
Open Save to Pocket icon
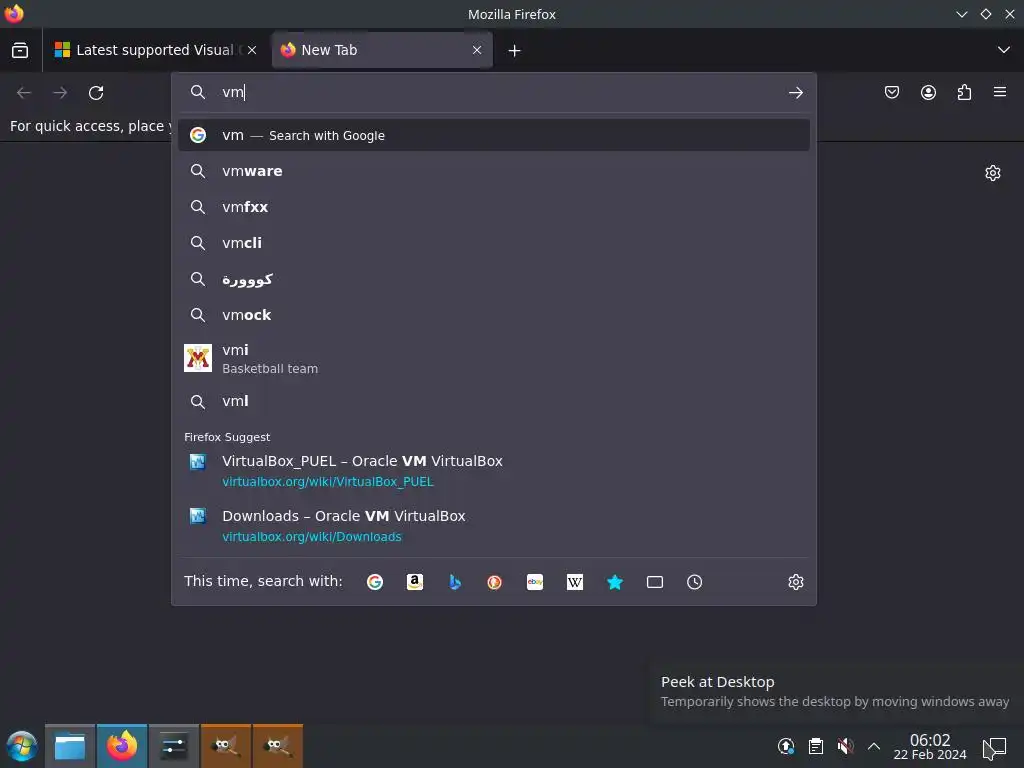pos(891,92)
